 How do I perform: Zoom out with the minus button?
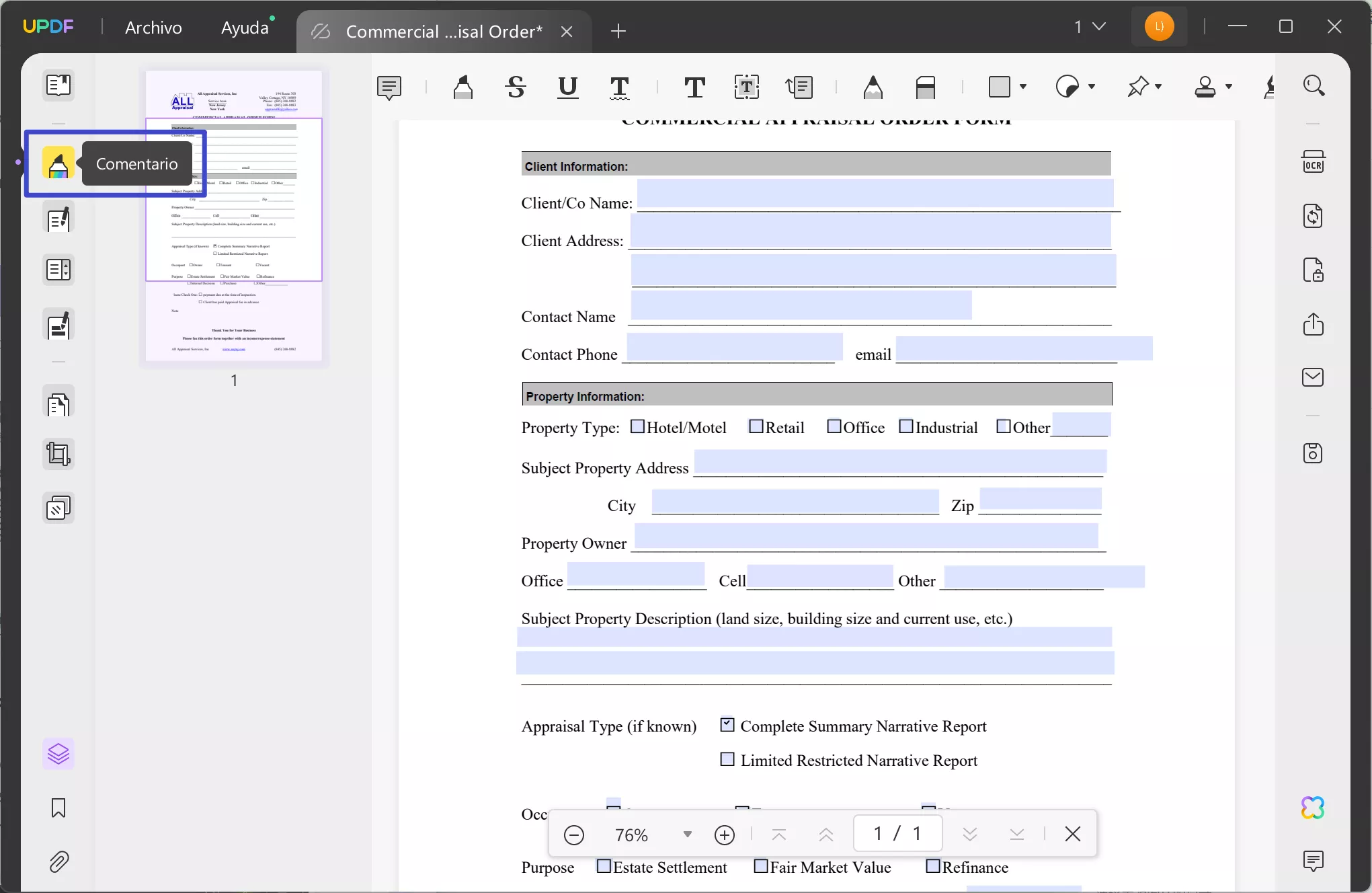point(574,834)
